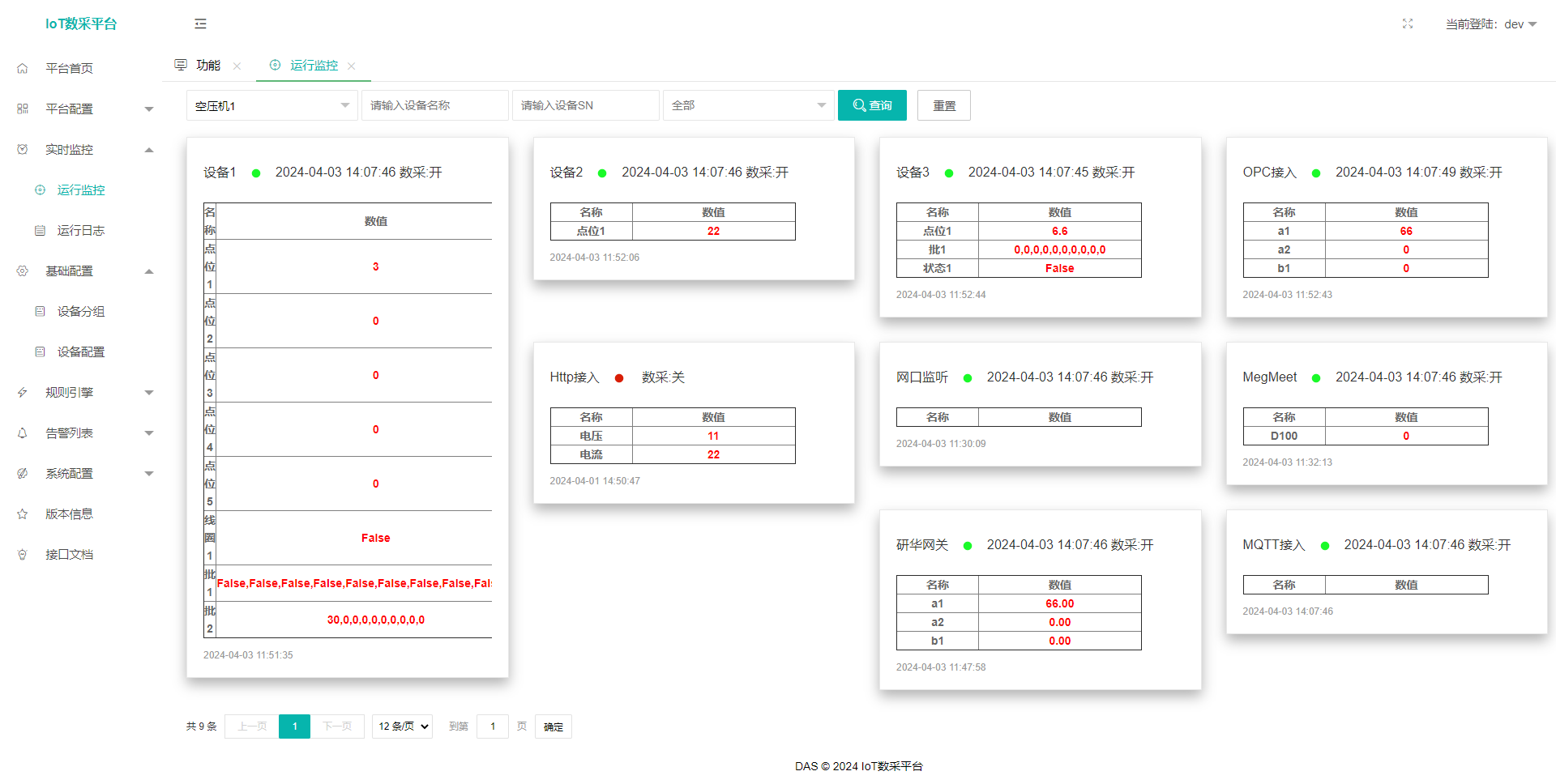Collapse 实时监控 menu arrow

click(x=149, y=150)
